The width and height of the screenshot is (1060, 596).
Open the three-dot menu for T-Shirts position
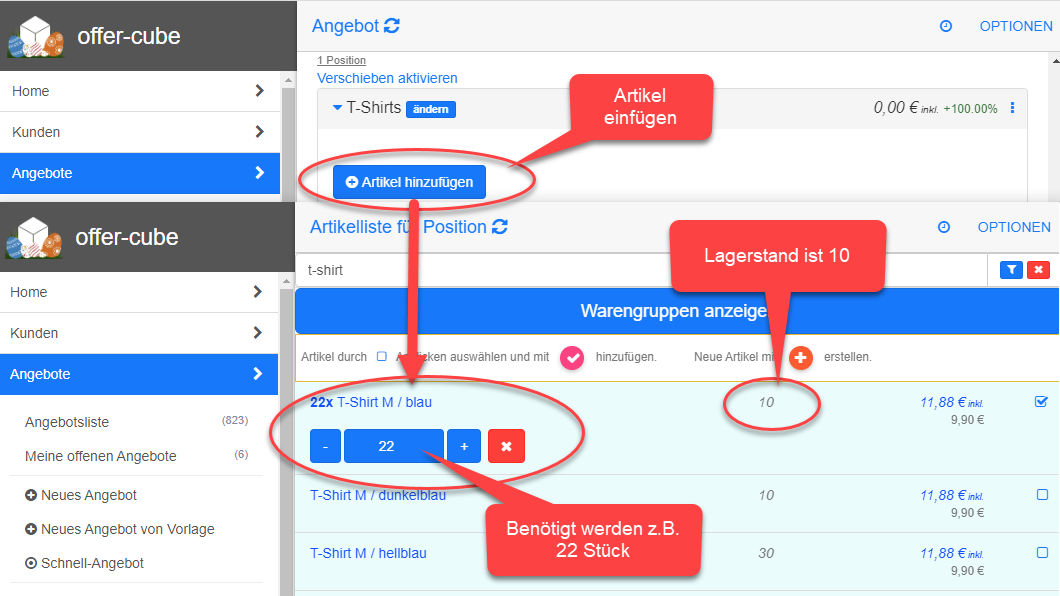pyautogui.click(x=1012, y=107)
